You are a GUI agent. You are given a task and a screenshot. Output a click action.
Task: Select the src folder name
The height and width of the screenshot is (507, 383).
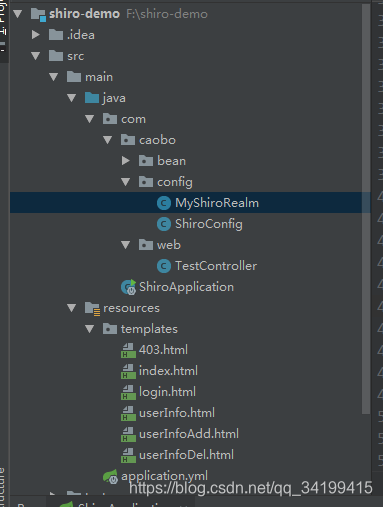click(x=75, y=56)
